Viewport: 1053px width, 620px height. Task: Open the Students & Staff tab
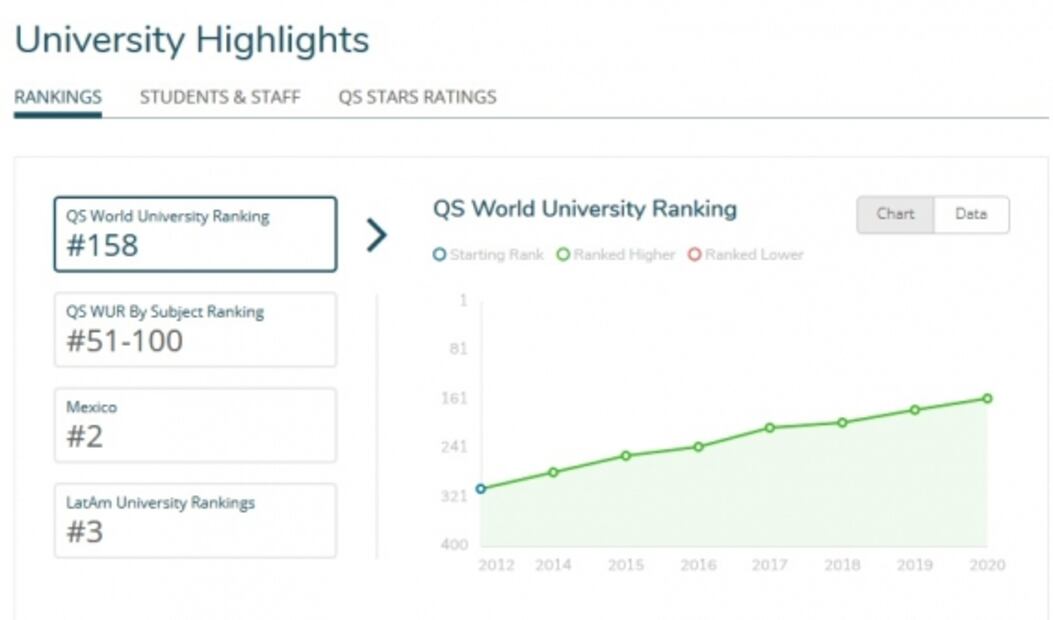220,97
